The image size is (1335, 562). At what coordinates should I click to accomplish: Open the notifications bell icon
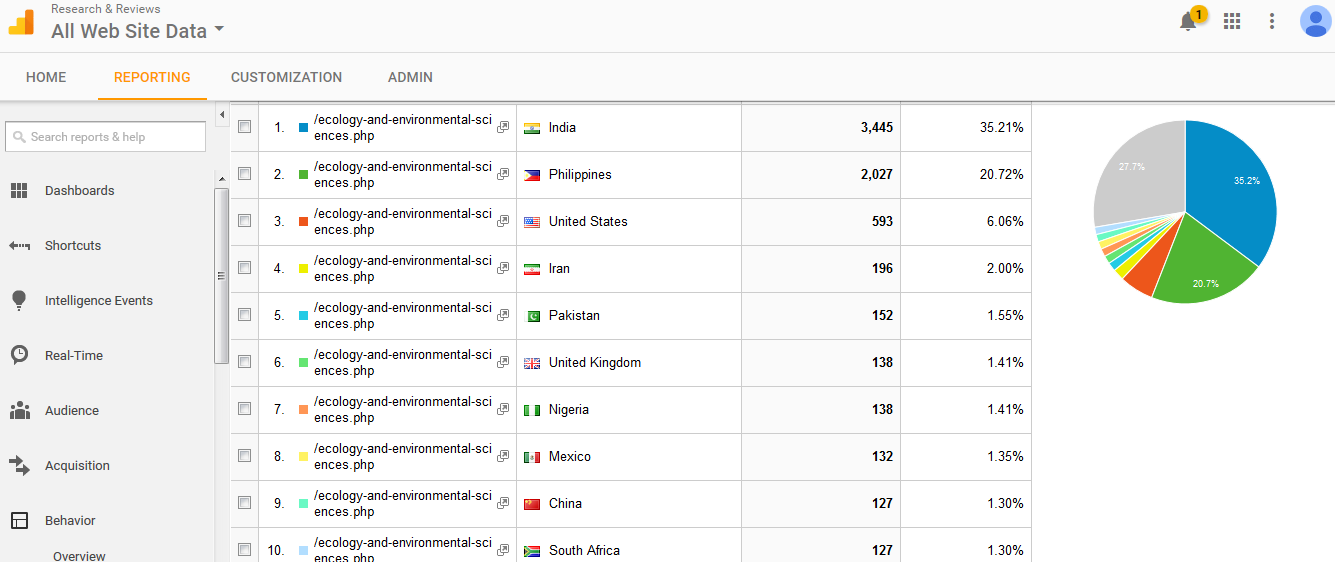coord(1188,21)
